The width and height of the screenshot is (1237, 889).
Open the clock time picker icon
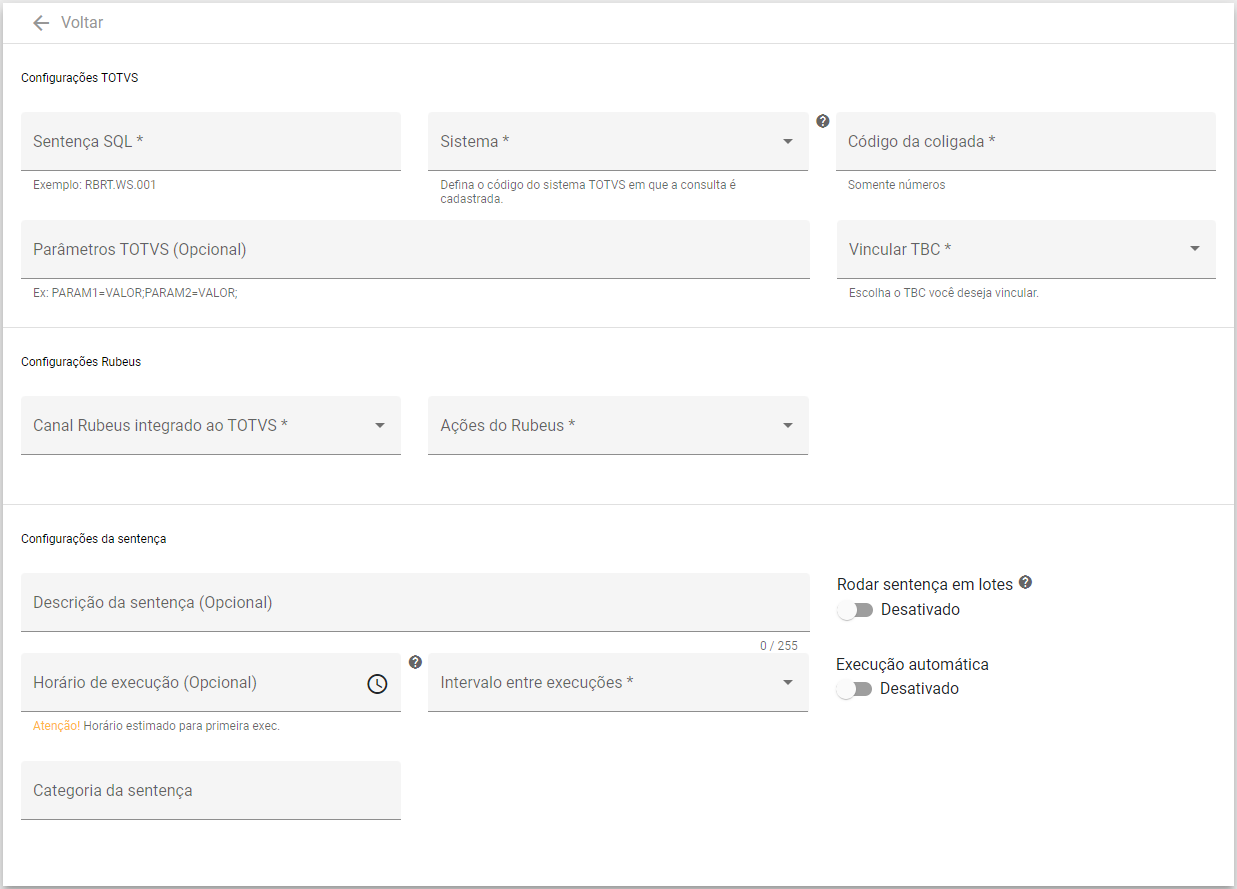(x=377, y=684)
